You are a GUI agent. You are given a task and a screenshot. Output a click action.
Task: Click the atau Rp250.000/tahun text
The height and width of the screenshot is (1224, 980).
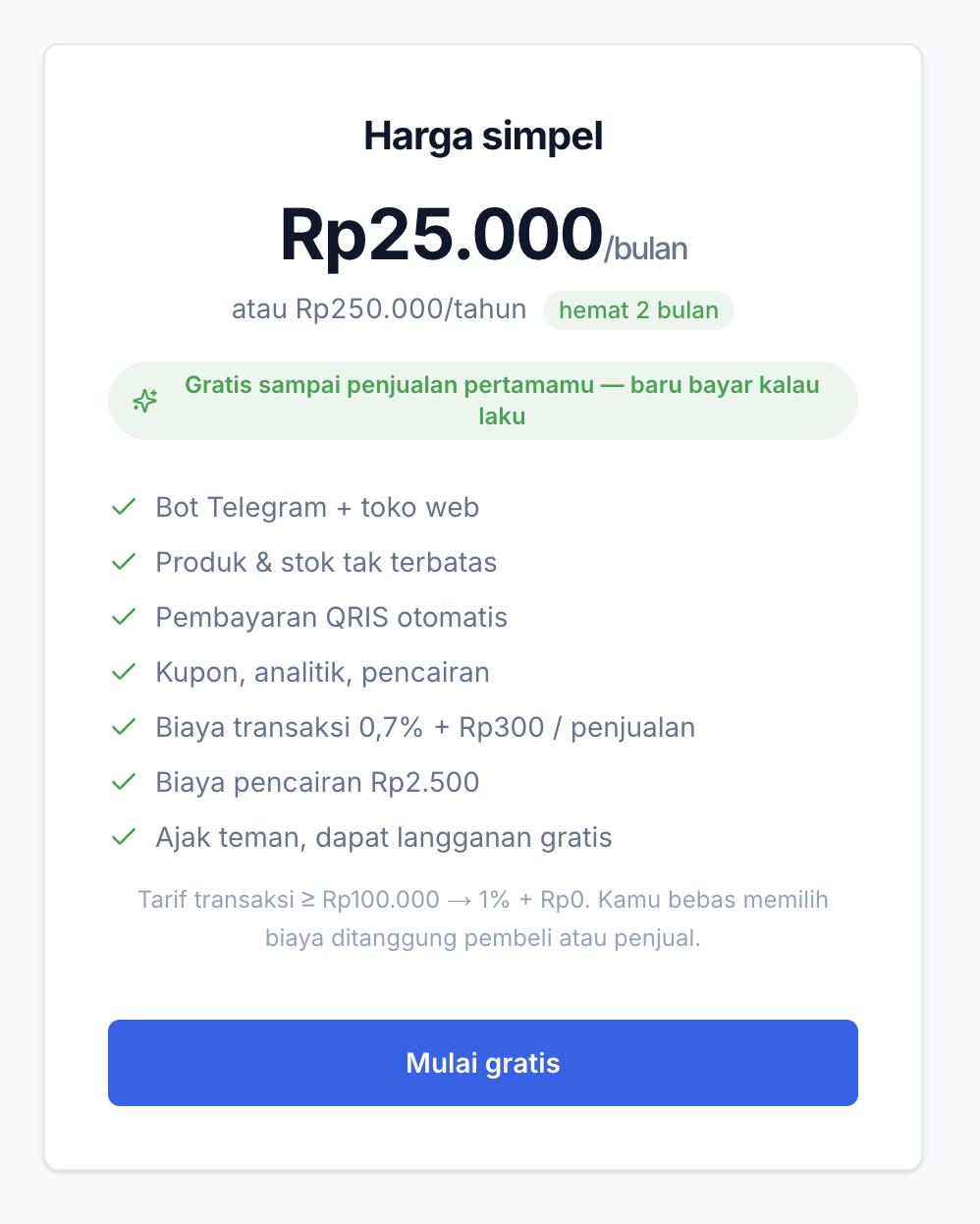[379, 309]
